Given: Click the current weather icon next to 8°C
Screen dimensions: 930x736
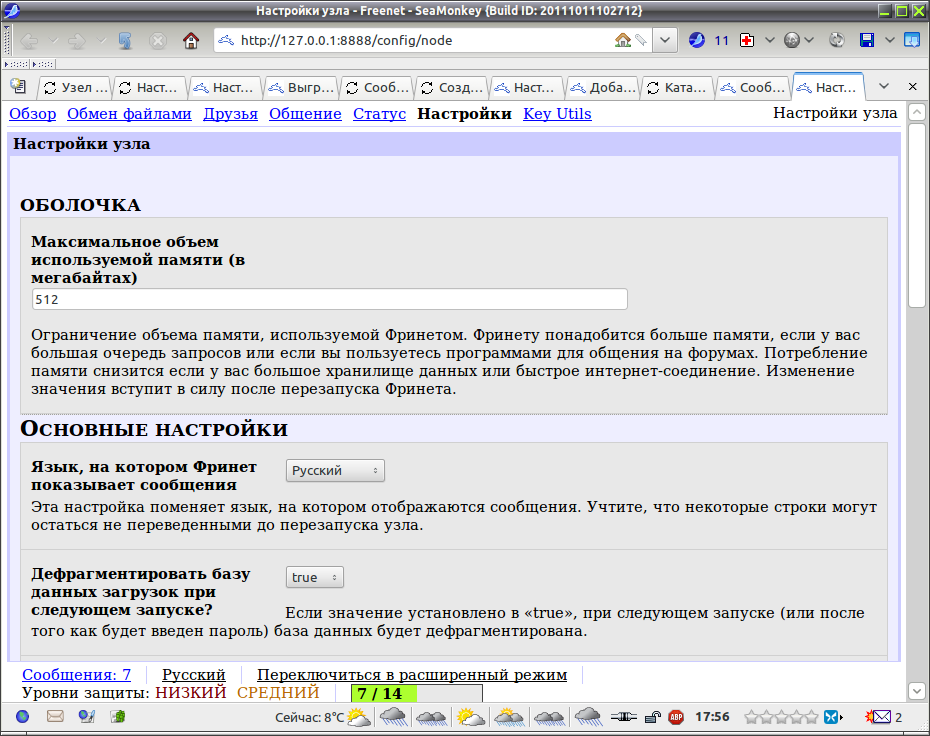Looking at the screenshot, I should 359,718.
